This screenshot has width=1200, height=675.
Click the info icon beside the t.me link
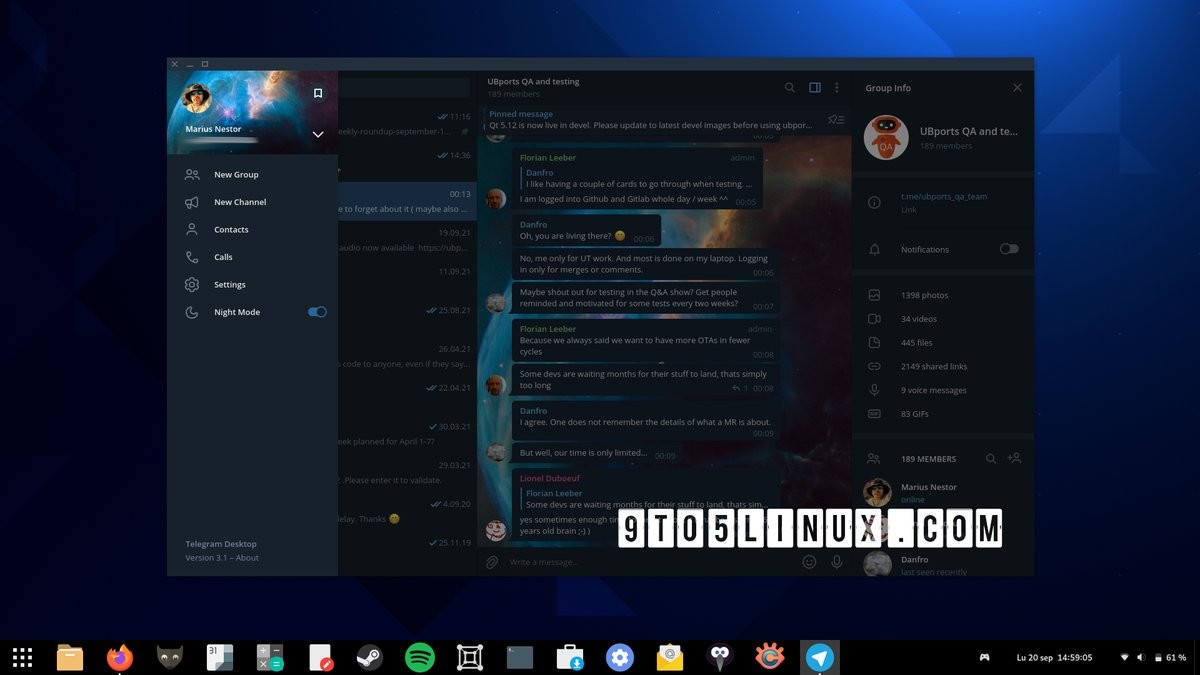(874, 203)
